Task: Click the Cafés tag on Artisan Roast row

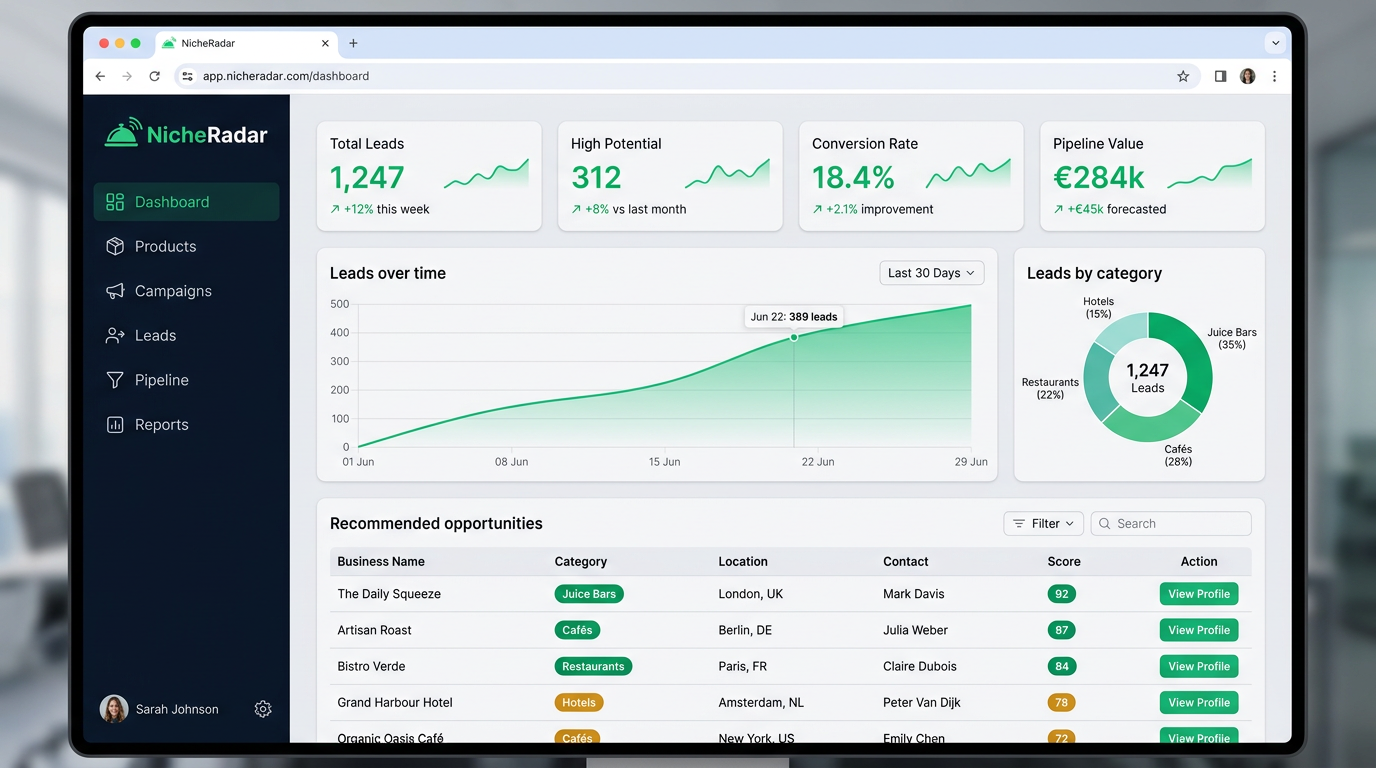Action: click(x=577, y=630)
